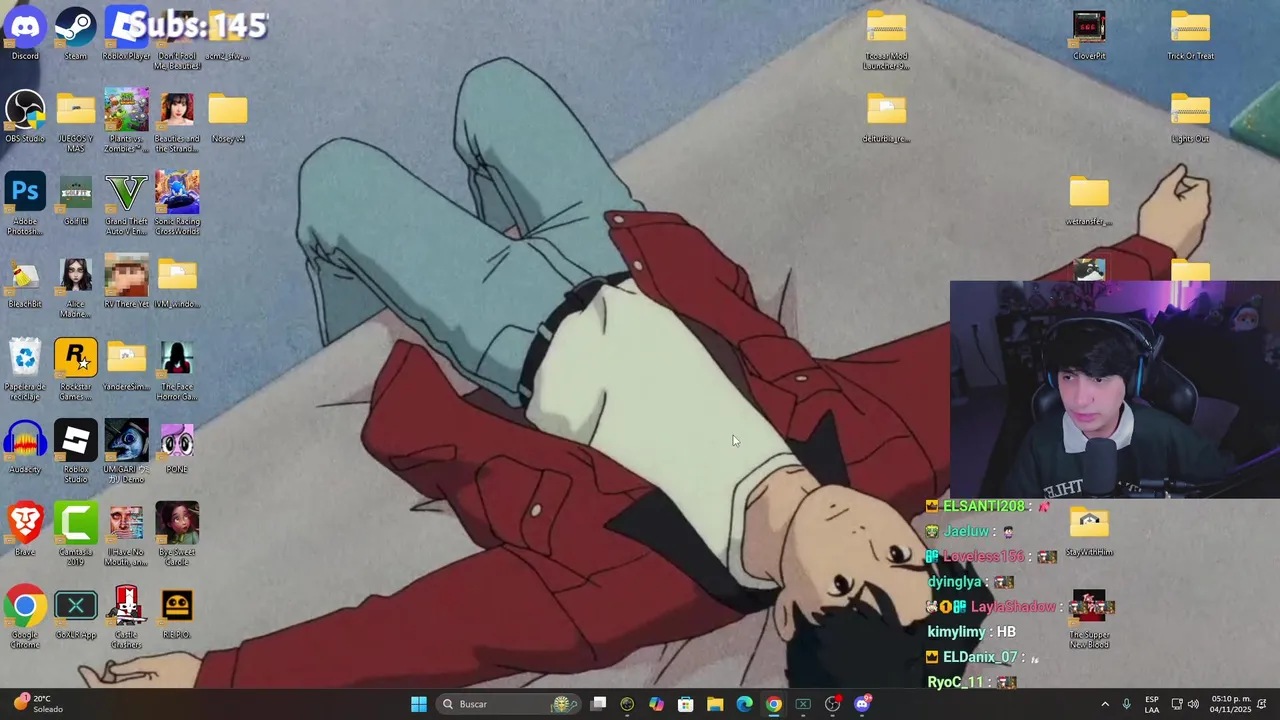Open Discord from the taskbar
Image resolution: width=1280 pixels, height=720 pixels.
pyautogui.click(x=862, y=704)
